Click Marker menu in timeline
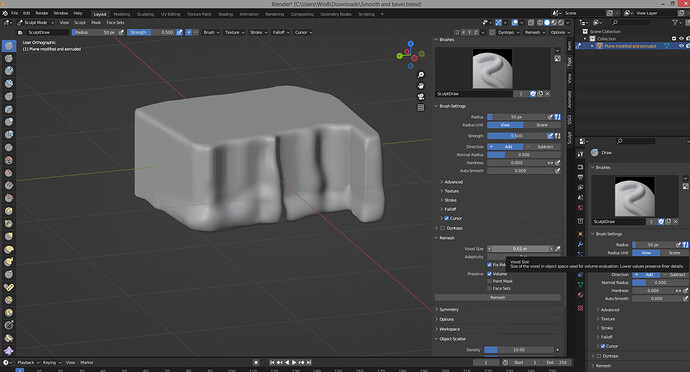Screen dimensions: 690x372 pyautogui.click(x=87, y=362)
